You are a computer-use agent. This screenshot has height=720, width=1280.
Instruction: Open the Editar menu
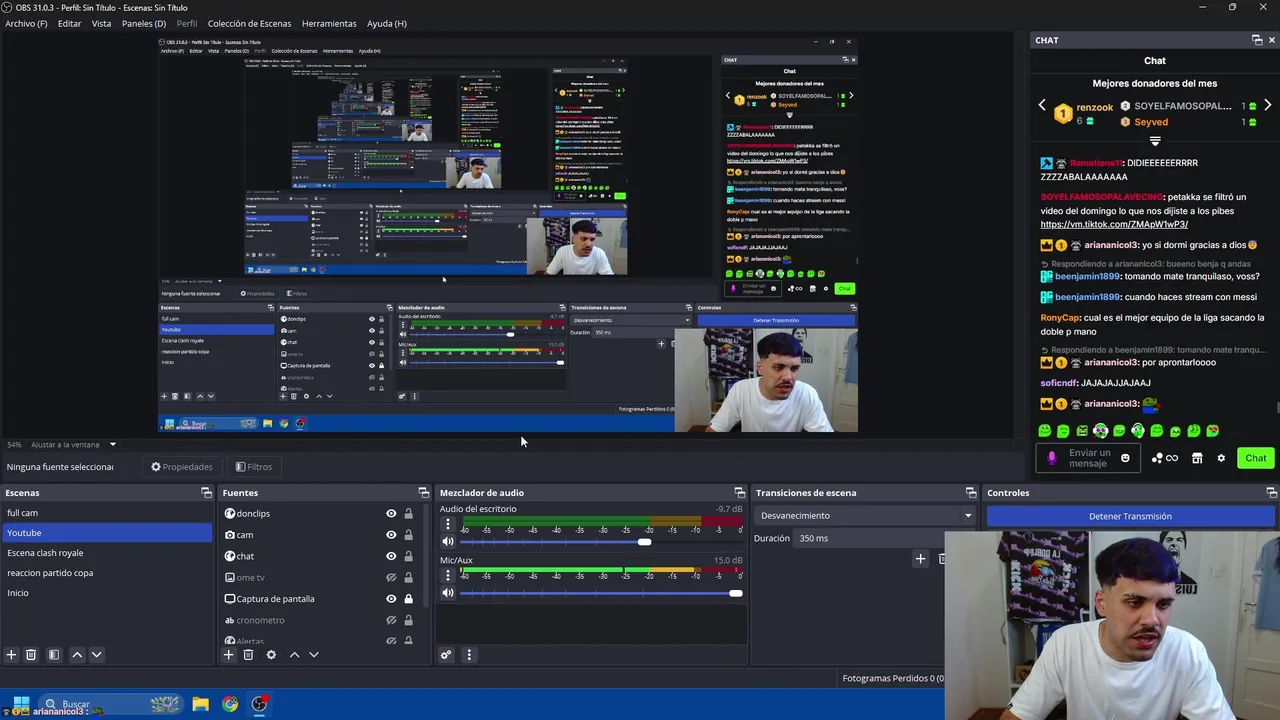[69, 23]
